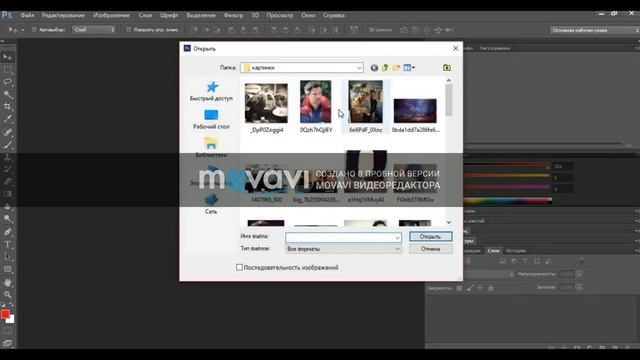The height and width of the screenshot is (360, 640).
Task: Toggle the show transform controls checkbox
Action: (129, 30)
